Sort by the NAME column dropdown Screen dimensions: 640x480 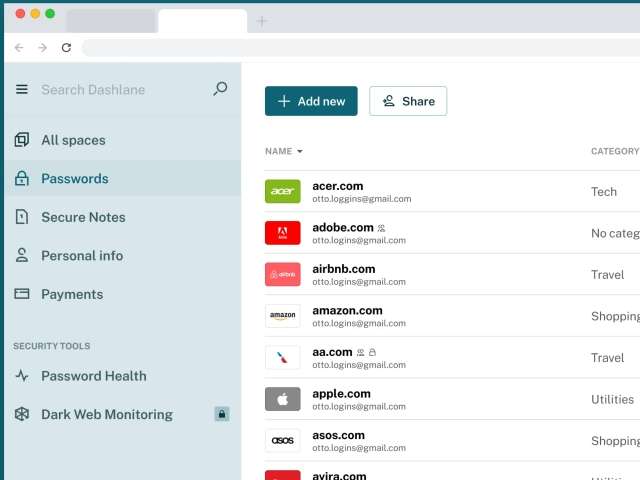tap(284, 151)
